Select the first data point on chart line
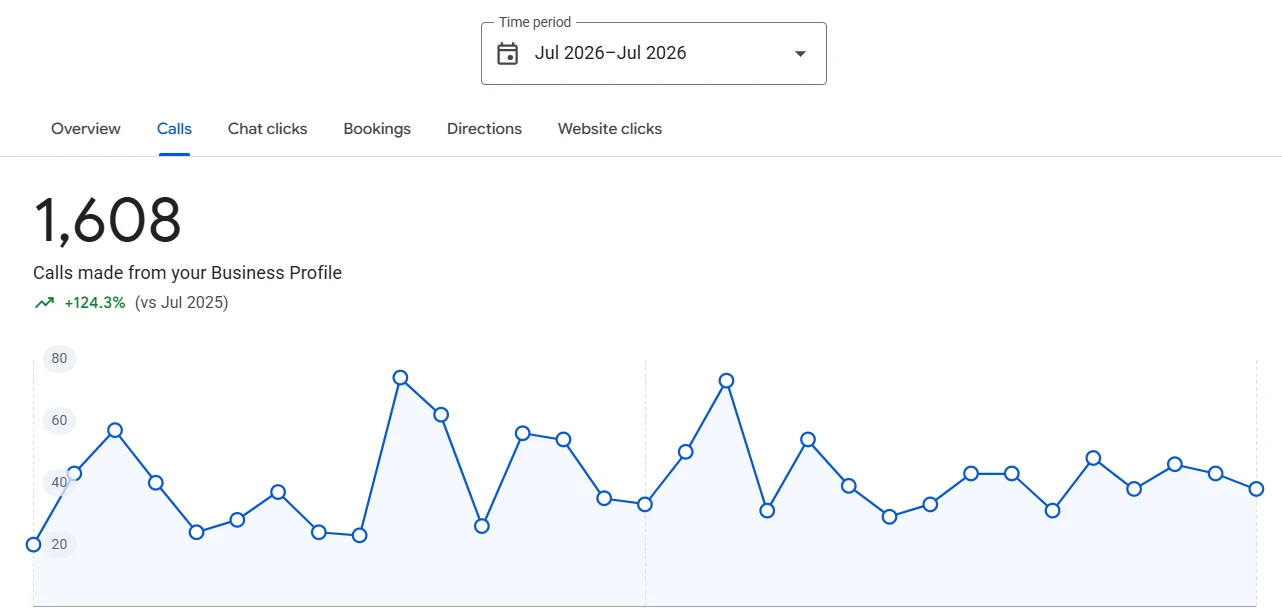1282x612 pixels. 33,545
